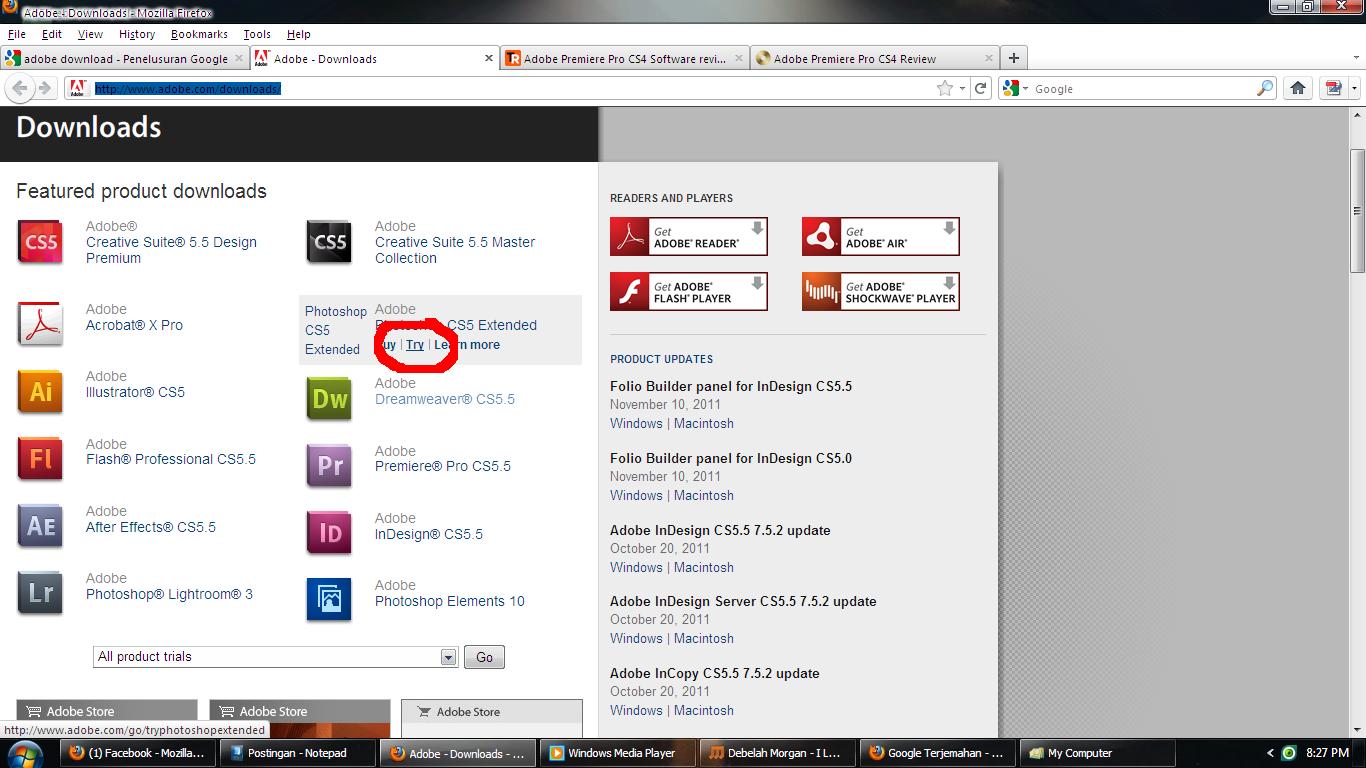Viewport: 1366px width, 768px height.
Task: Open the Edit menu
Action: coord(52,34)
